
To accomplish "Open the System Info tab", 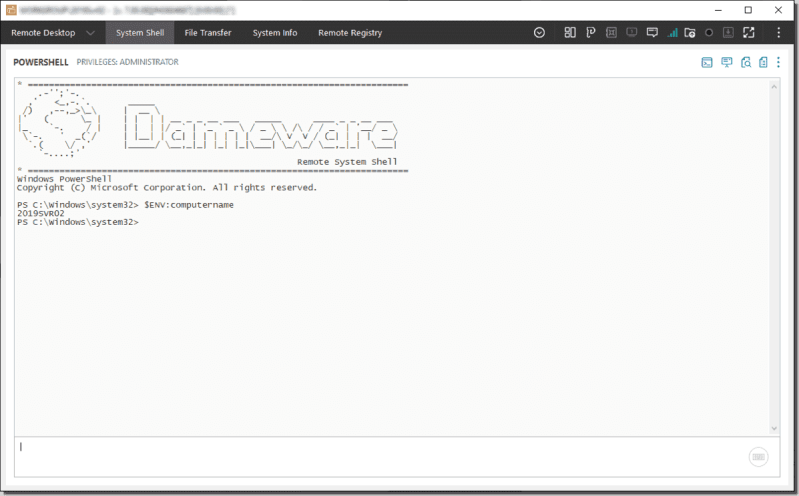I will 275,33.
